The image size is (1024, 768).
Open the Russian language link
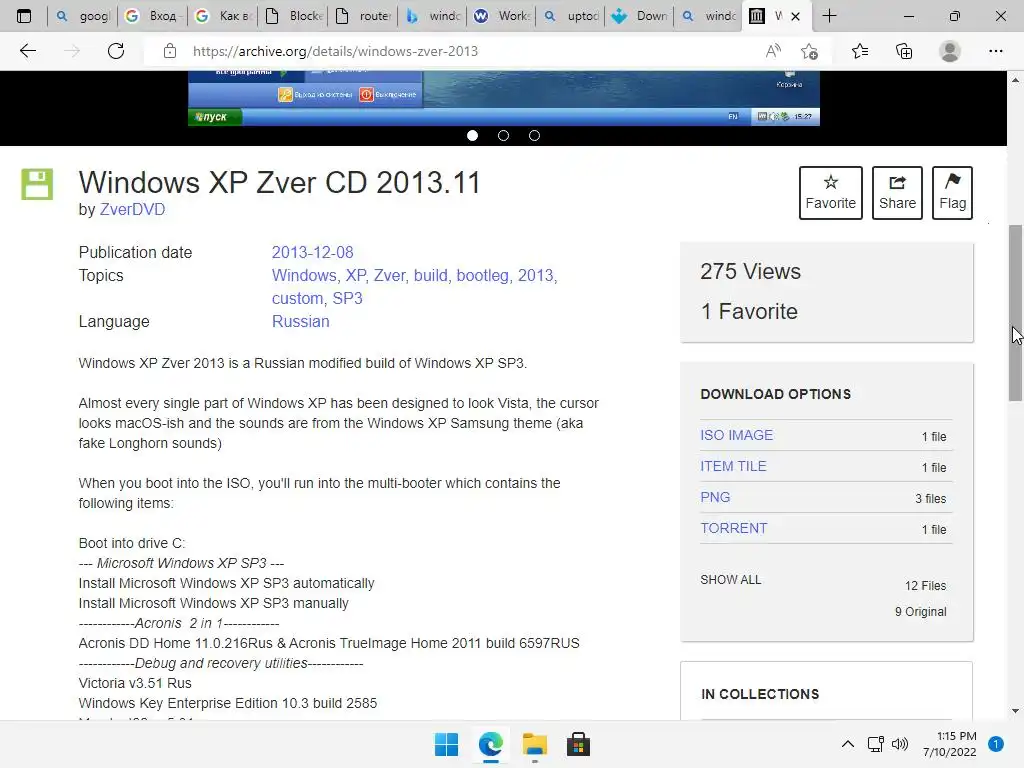coord(300,322)
